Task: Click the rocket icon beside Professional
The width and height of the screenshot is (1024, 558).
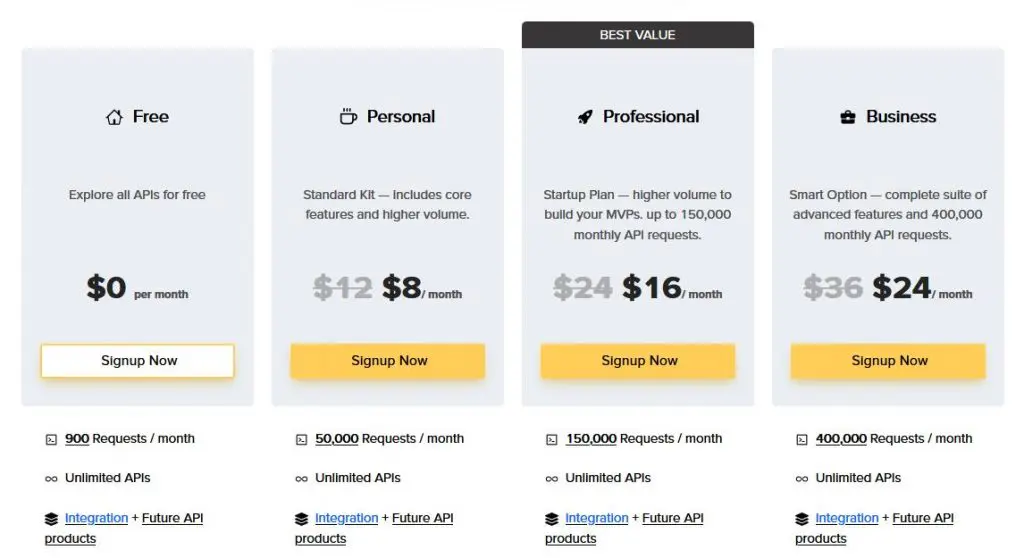Action: pos(585,117)
